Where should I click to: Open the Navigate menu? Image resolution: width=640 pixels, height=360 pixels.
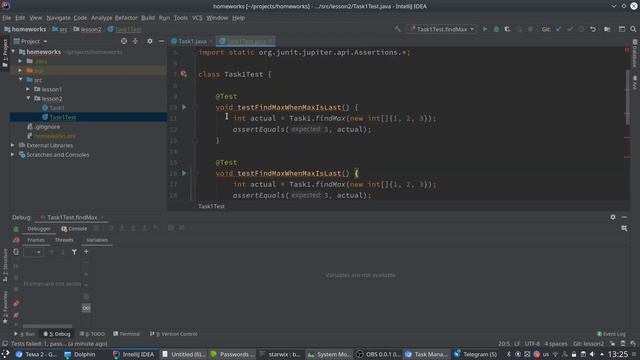coord(58,18)
